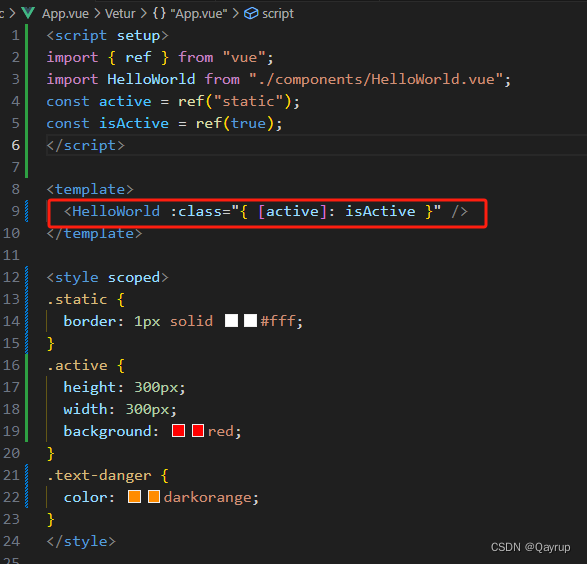Click the scoped attribute on style tag
This screenshot has height=564, width=587.
[x=134, y=278]
